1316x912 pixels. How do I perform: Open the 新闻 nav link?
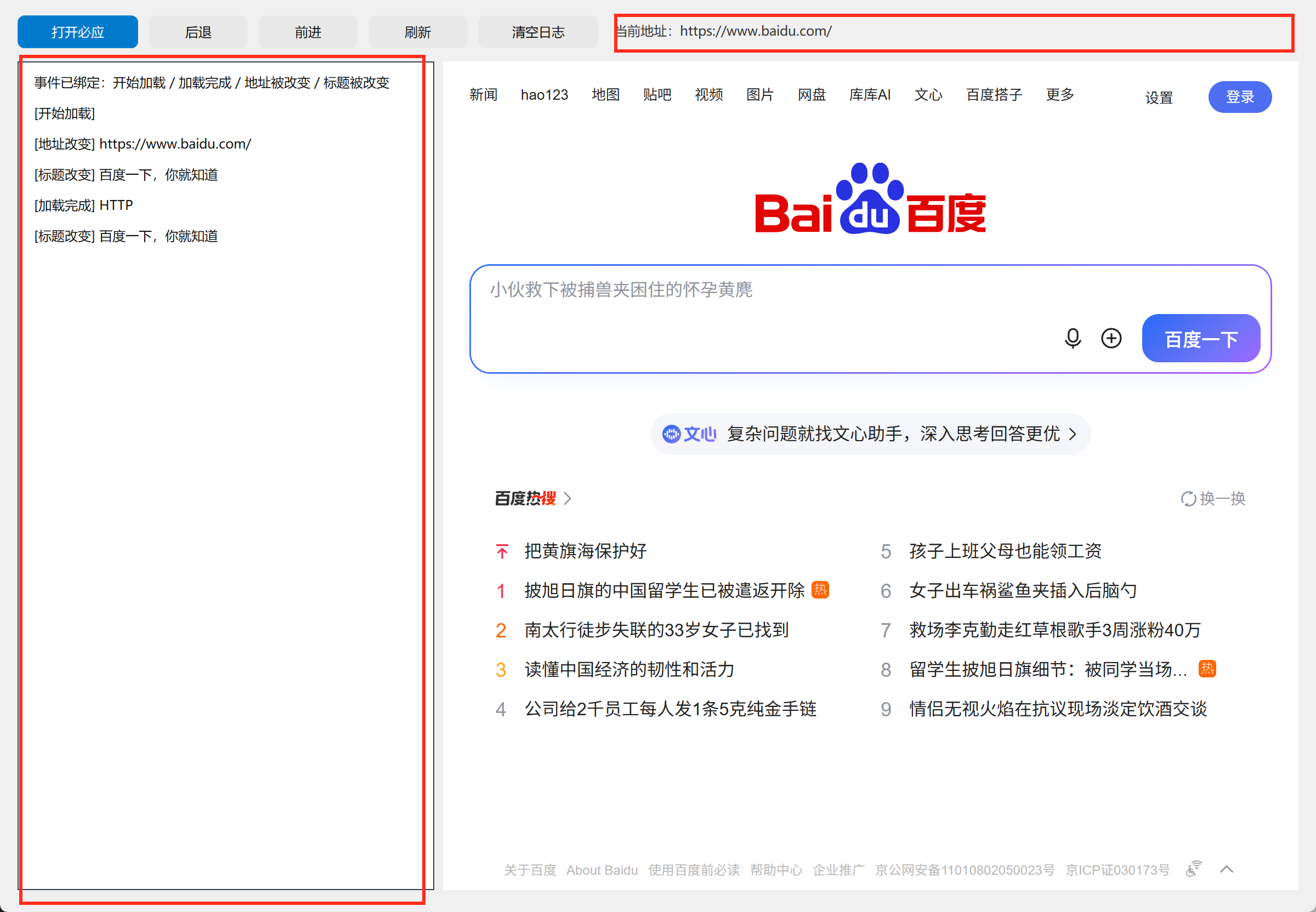[483, 95]
